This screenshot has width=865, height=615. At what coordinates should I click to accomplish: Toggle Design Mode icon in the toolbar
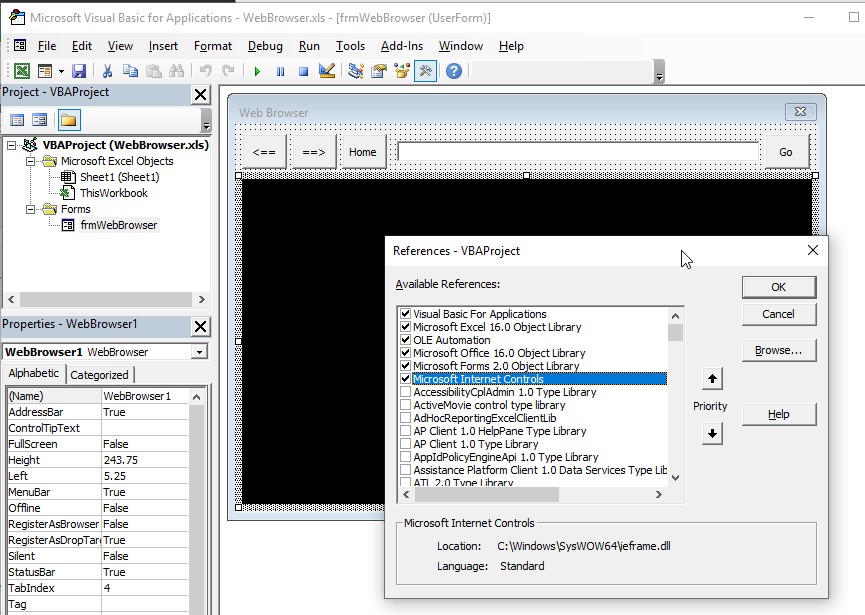[326, 71]
